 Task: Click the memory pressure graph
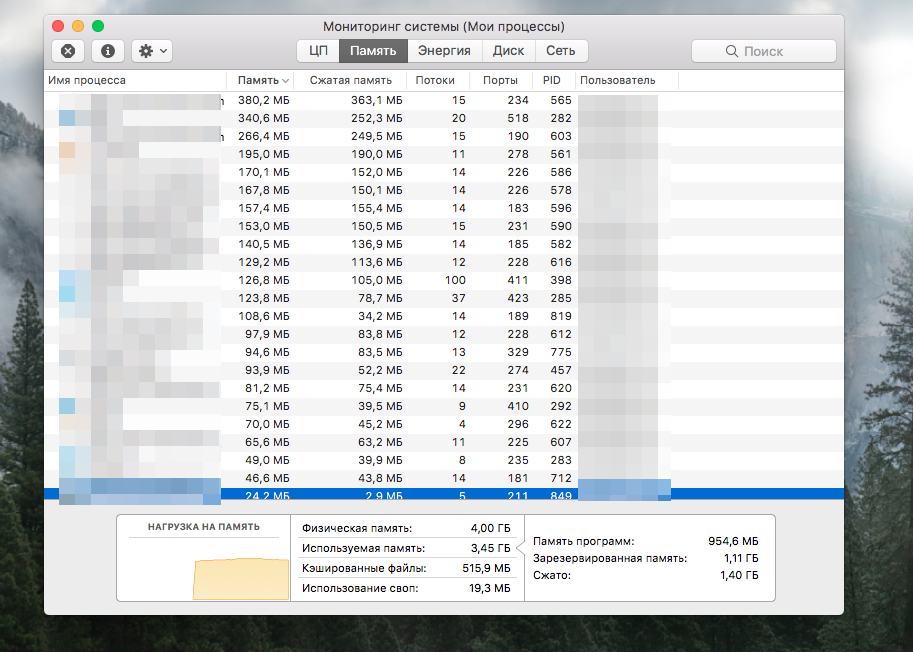pyautogui.click(x=204, y=570)
